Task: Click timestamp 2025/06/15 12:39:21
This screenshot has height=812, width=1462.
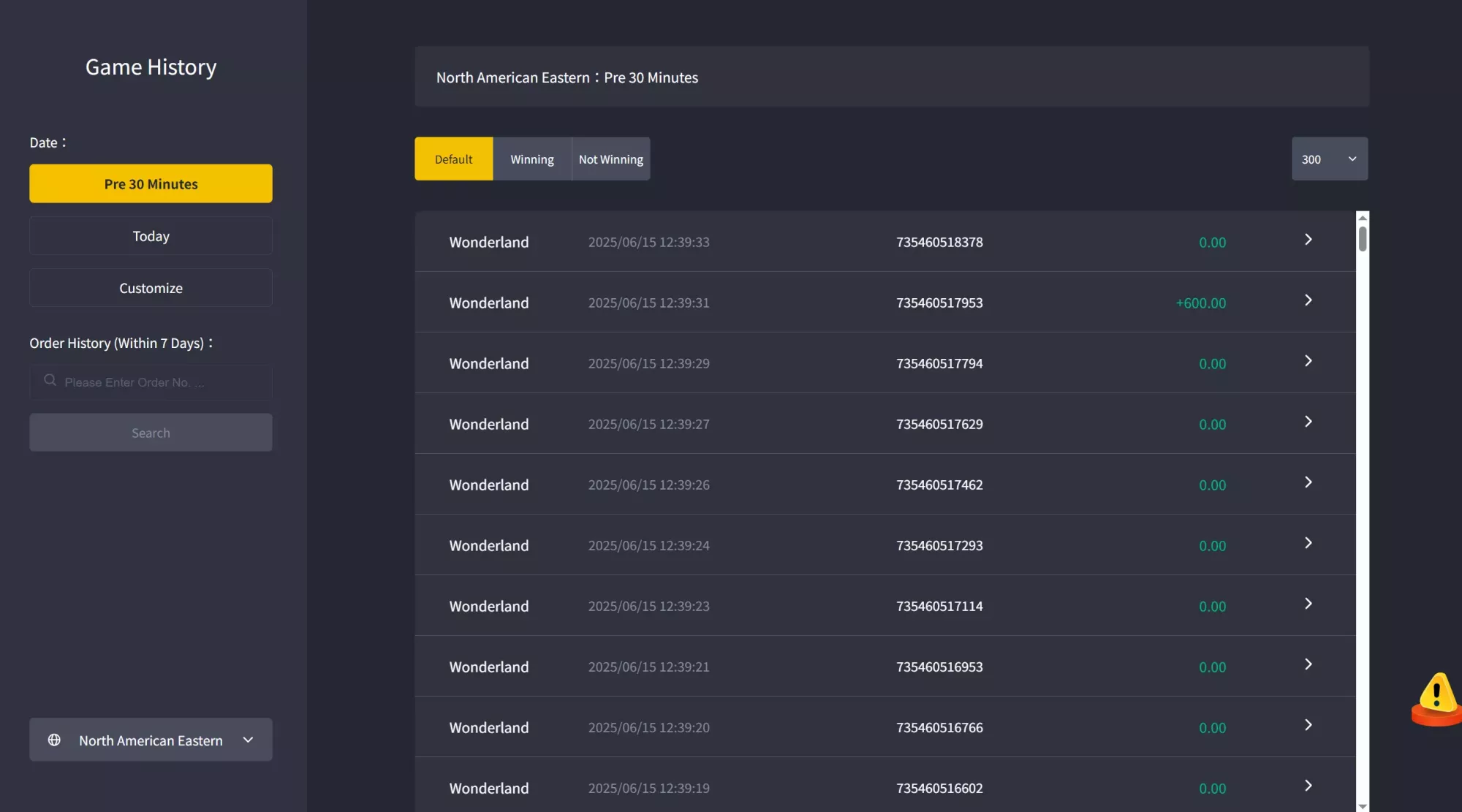Action: 649,667
